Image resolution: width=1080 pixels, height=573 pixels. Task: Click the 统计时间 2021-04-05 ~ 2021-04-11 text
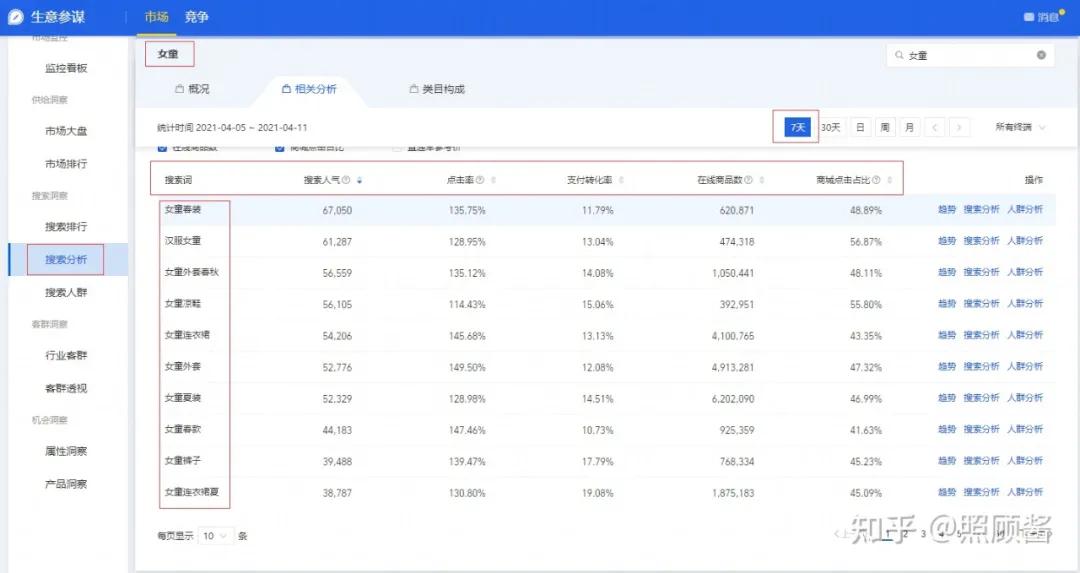pyautogui.click(x=232, y=128)
